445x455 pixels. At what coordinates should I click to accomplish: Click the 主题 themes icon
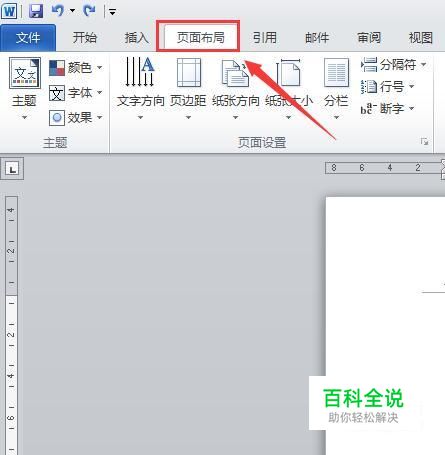25,73
